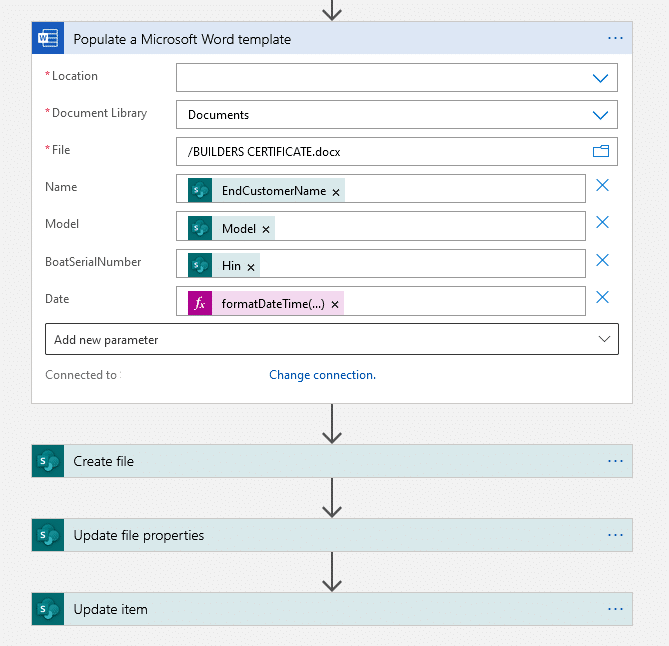Open Update item action ellipsis menu

click(615, 609)
